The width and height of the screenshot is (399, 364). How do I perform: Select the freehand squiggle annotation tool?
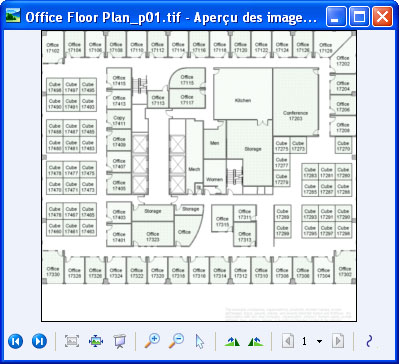[369, 342]
